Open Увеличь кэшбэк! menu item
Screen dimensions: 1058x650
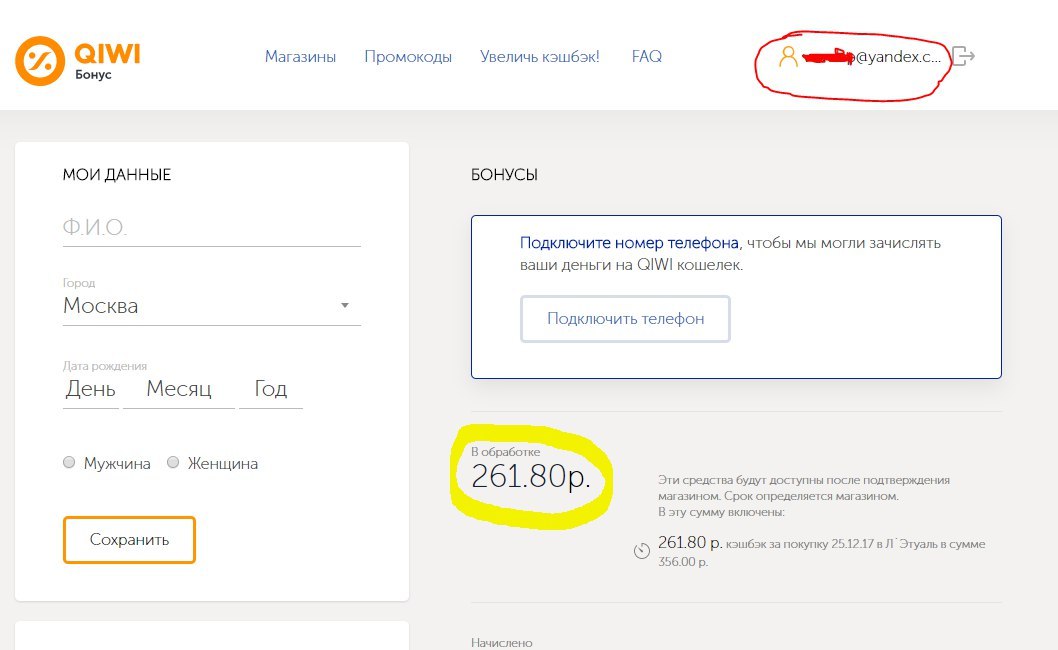pyautogui.click(x=540, y=57)
